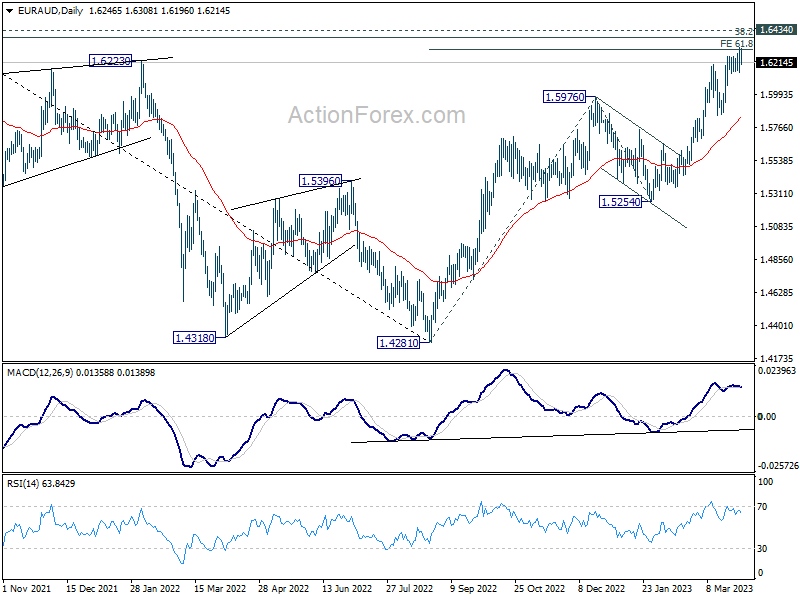Click the current price tag 1.62145

[777, 63]
